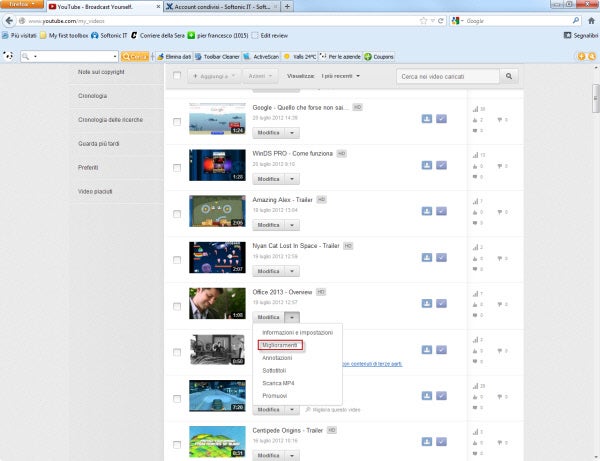This screenshot has width=600, height=461.
Task: Click the Elimina dati toolbar item
Action: pyautogui.click(x=174, y=57)
